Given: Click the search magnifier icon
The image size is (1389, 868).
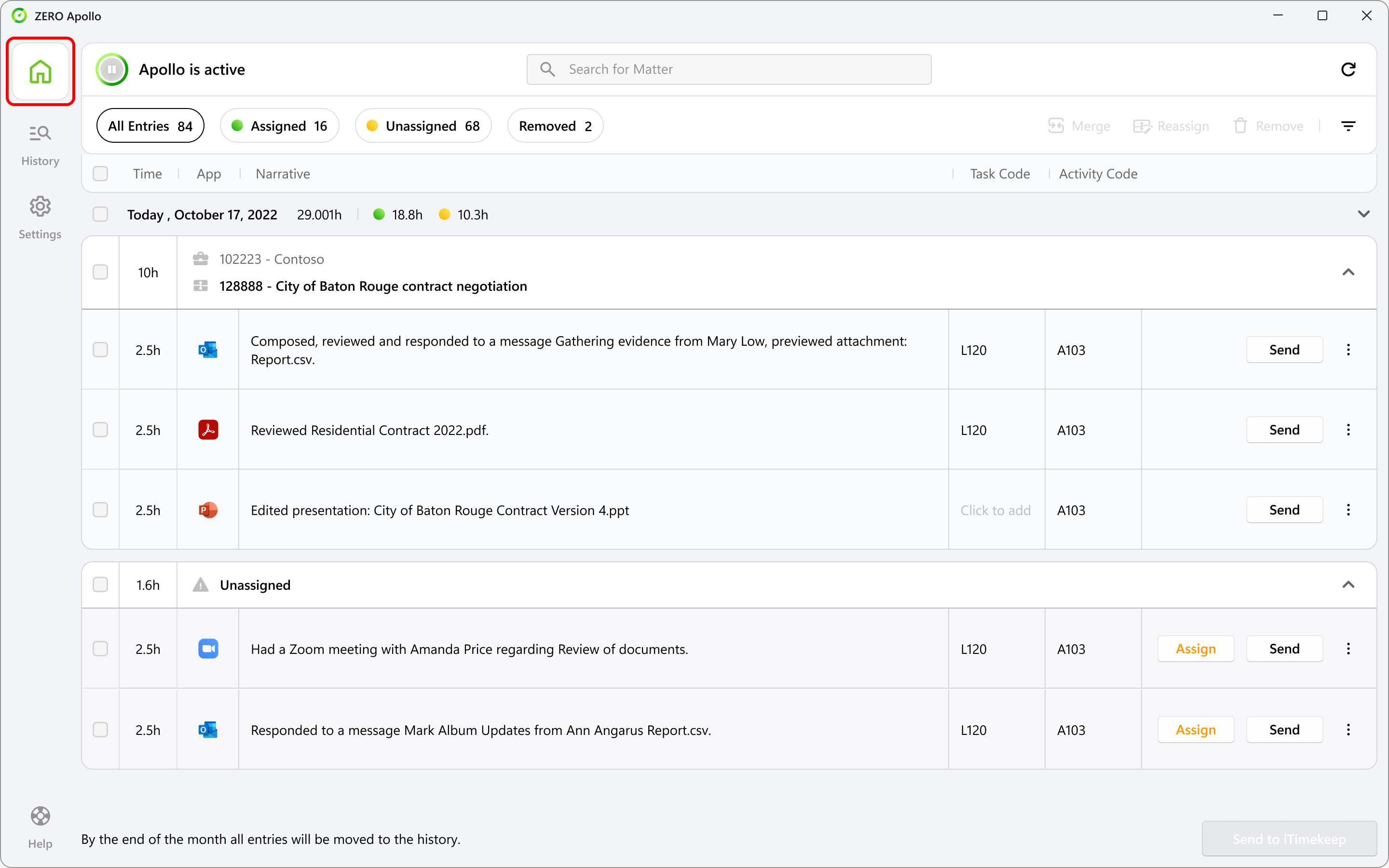Looking at the screenshot, I should pos(547,69).
